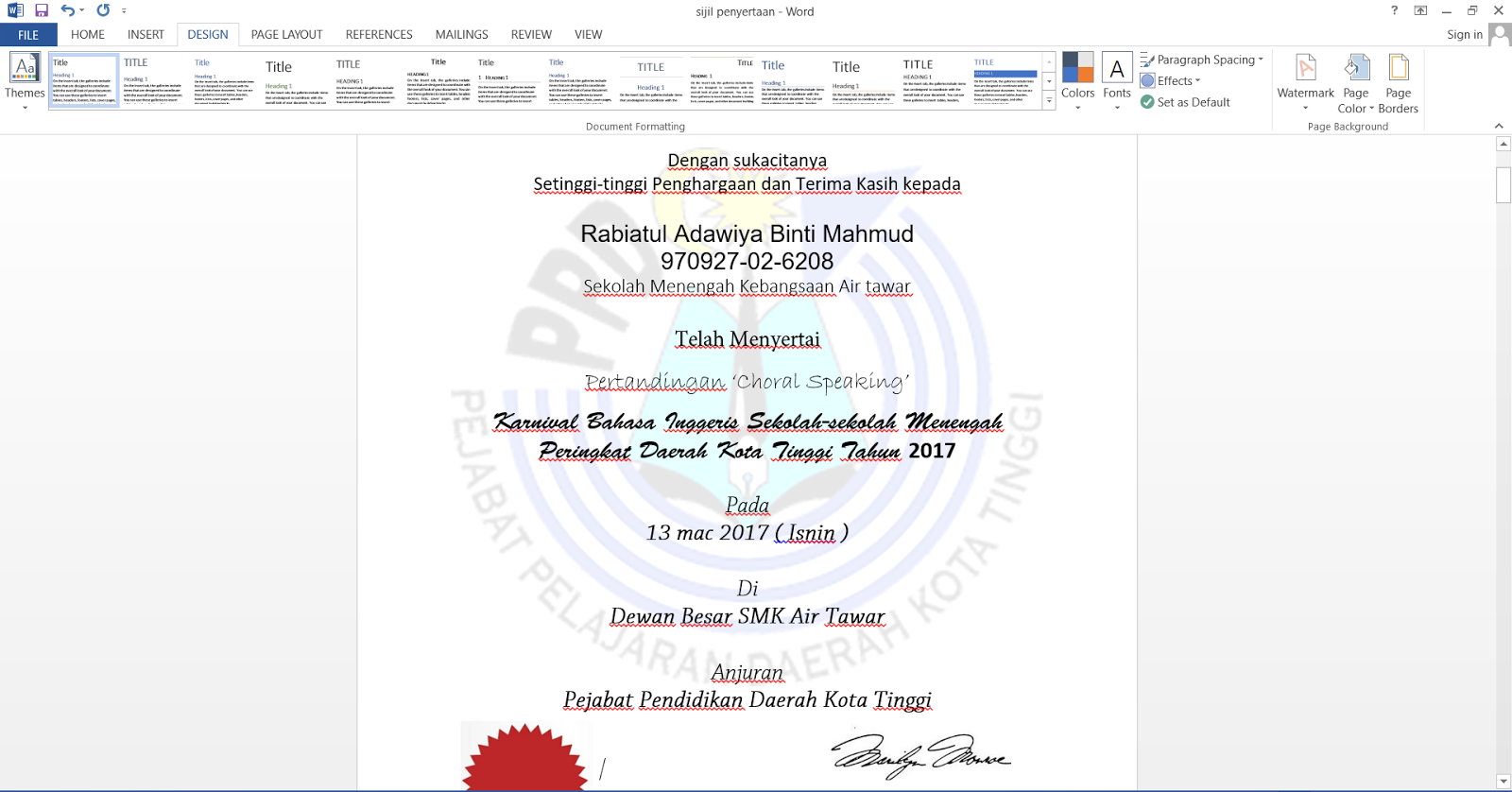Click the text Telah Menyertai
Image resolution: width=1512 pixels, height=792 pixels.
pos(747,338)
